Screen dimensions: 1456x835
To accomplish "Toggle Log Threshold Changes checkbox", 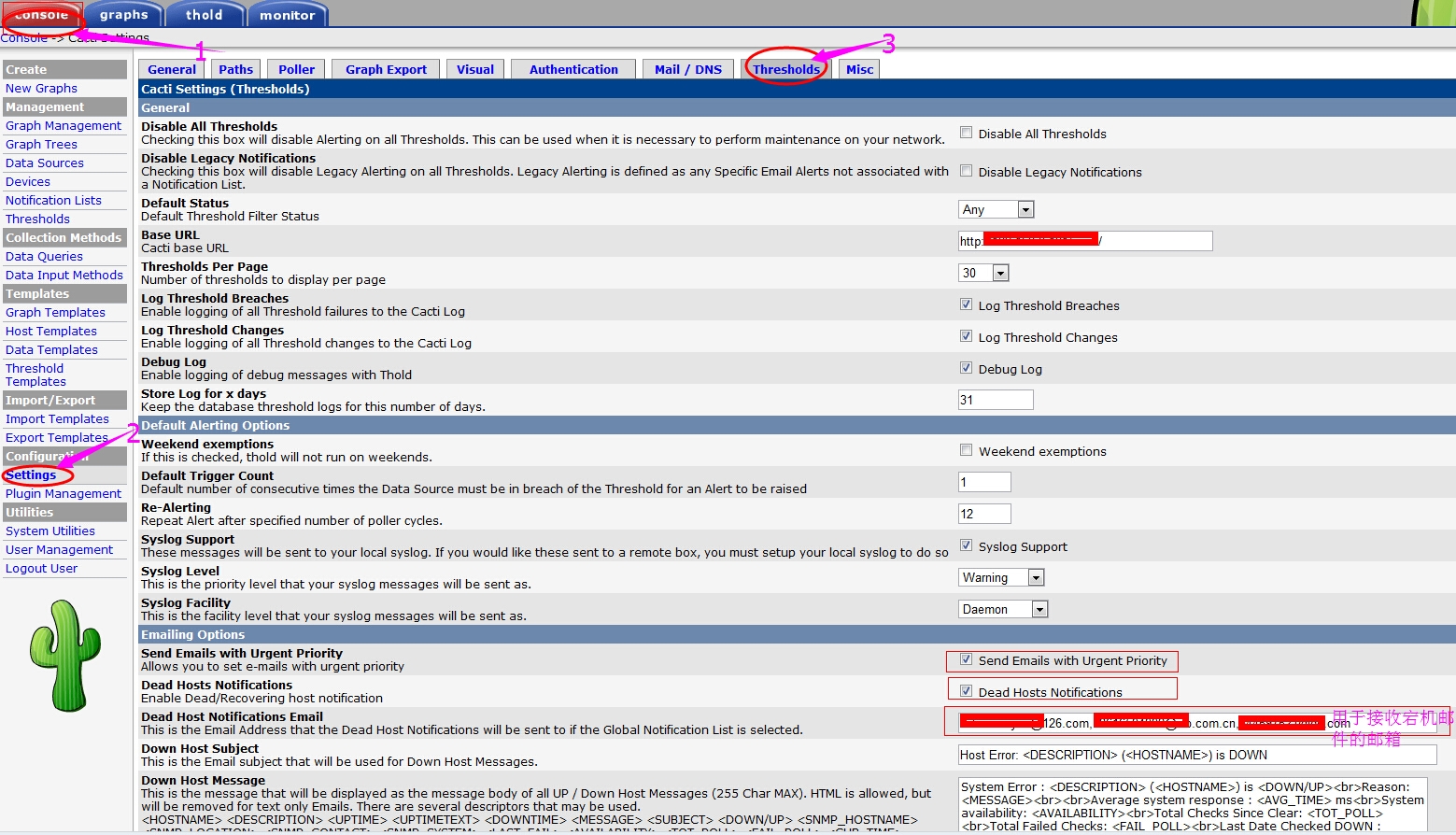I will tap(967, 336).
